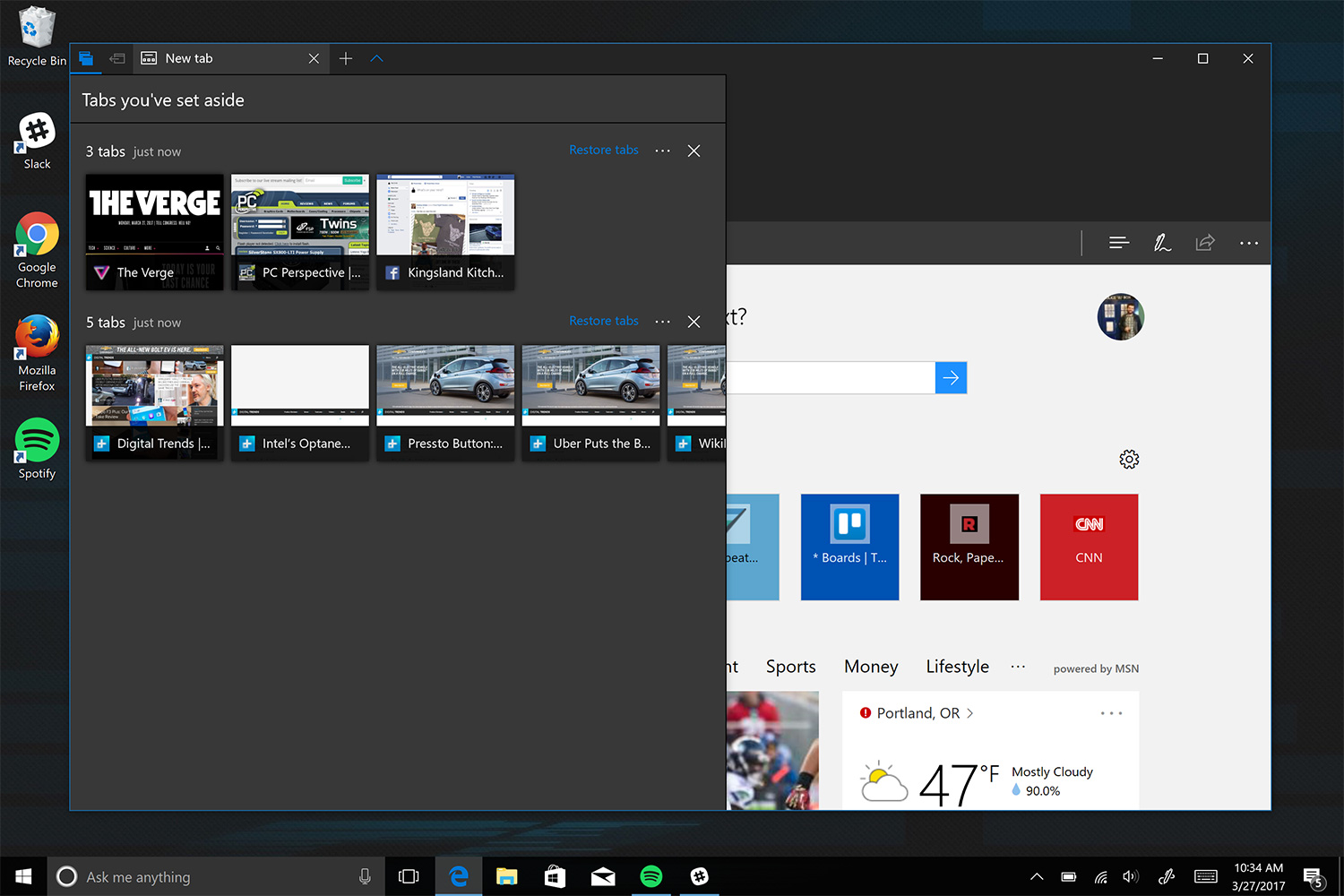This screenshot has width=1344, height=896.
Task: Click in the Edge search box
Action: tap(830, 377)
